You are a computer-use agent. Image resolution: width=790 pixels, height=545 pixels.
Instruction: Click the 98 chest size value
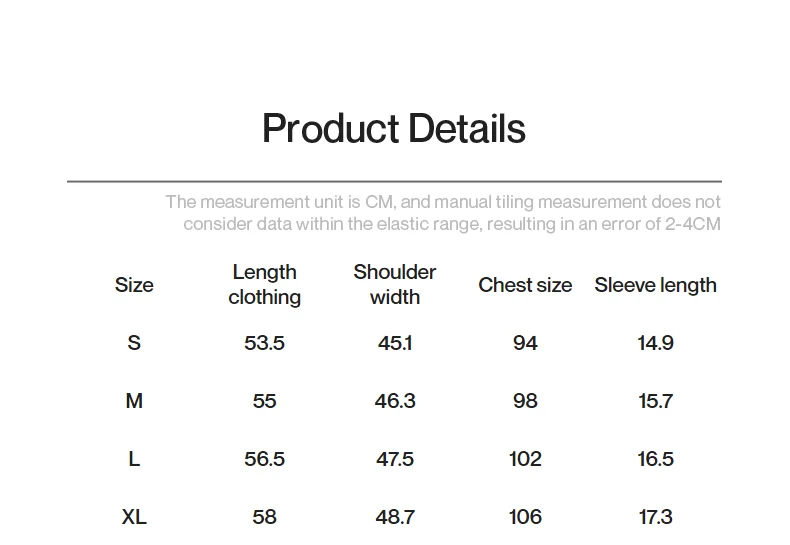tap(525, 401)
